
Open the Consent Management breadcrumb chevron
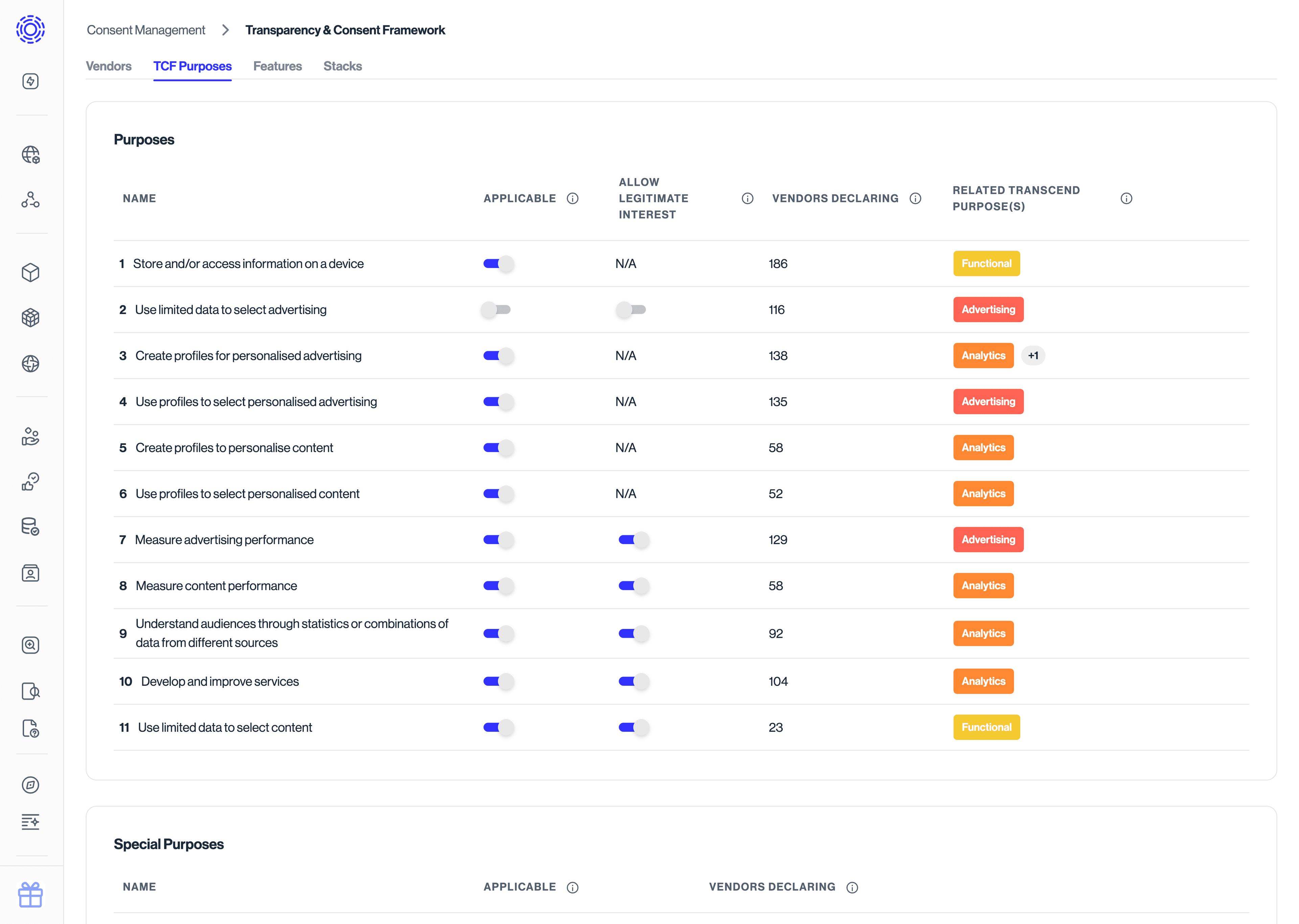(x=225, y=29)
